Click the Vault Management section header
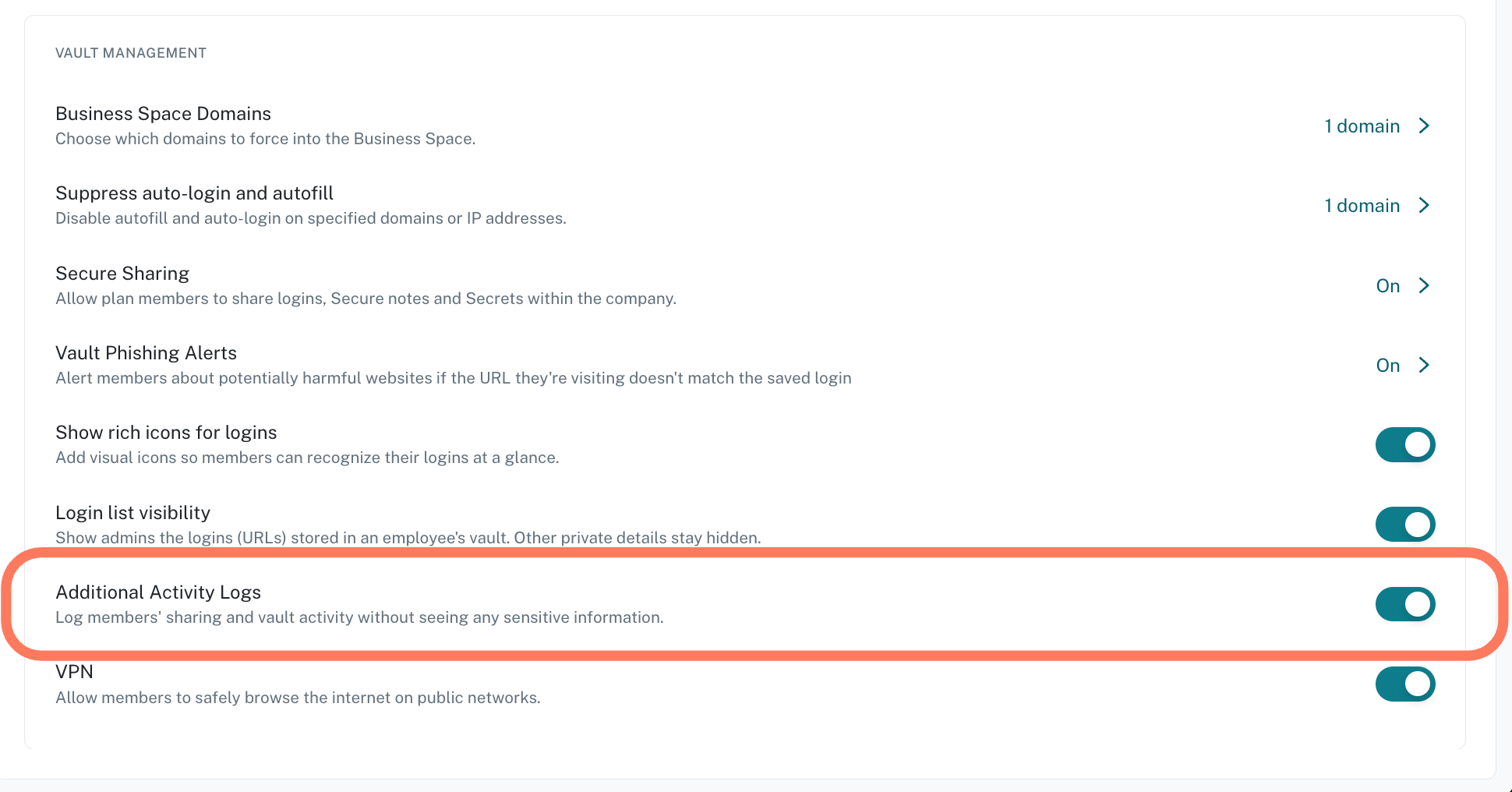This screenshot has height=792, width=1512. [x=131, y=53]
